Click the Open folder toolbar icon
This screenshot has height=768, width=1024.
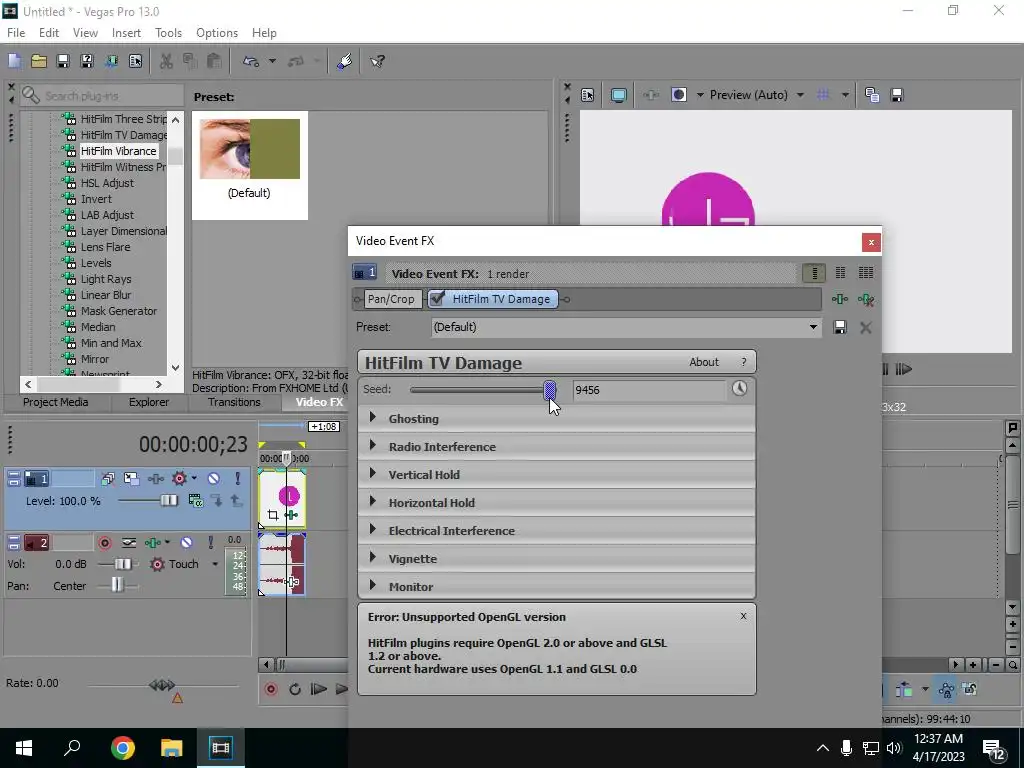click(x=39, y=61)
